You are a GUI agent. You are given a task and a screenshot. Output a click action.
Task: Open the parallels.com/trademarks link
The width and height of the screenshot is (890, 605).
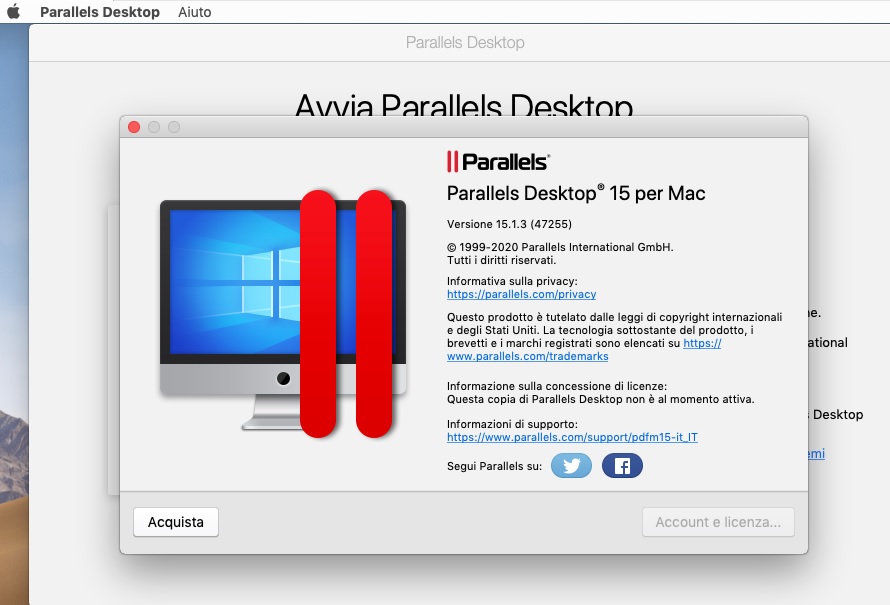click(527, 356)
